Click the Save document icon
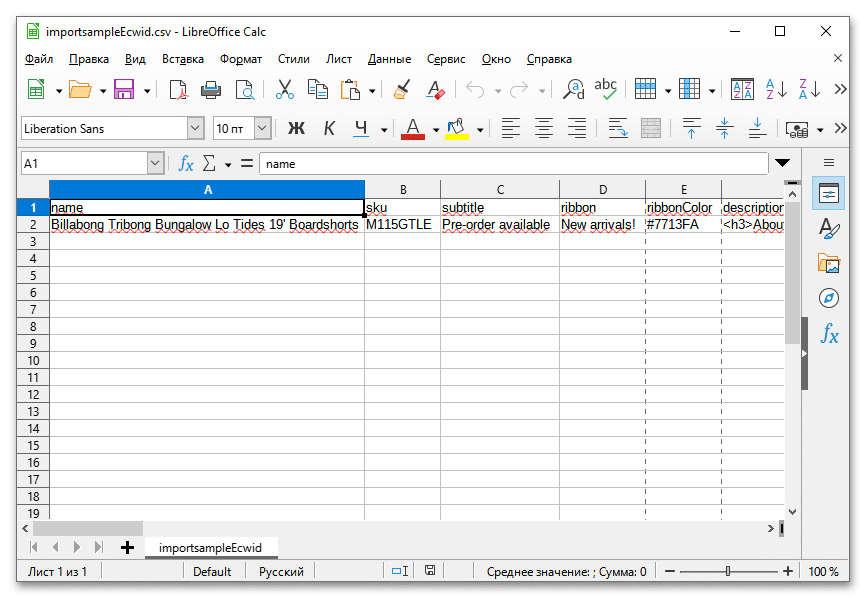Screen dimensions: 866x598 pyautogui.click(x=124, y=90)
